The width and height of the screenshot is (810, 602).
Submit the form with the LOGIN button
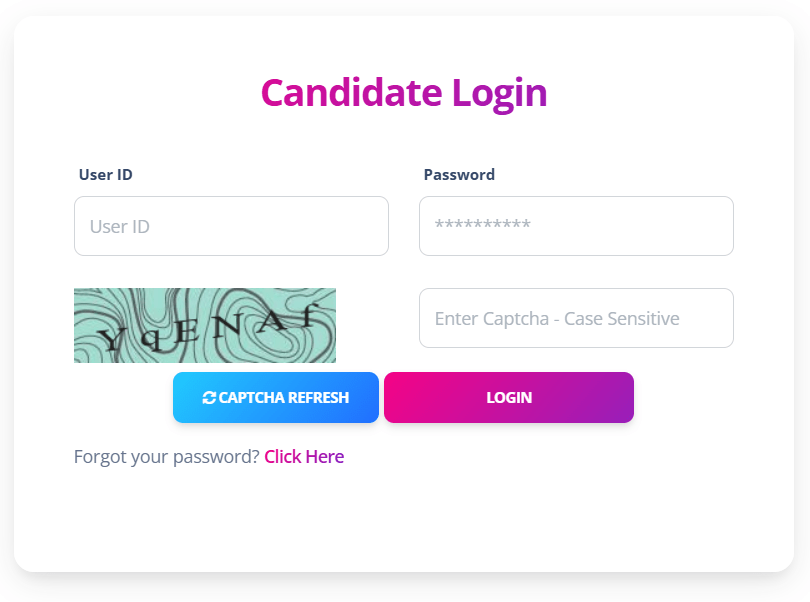[x=509, y=397]
